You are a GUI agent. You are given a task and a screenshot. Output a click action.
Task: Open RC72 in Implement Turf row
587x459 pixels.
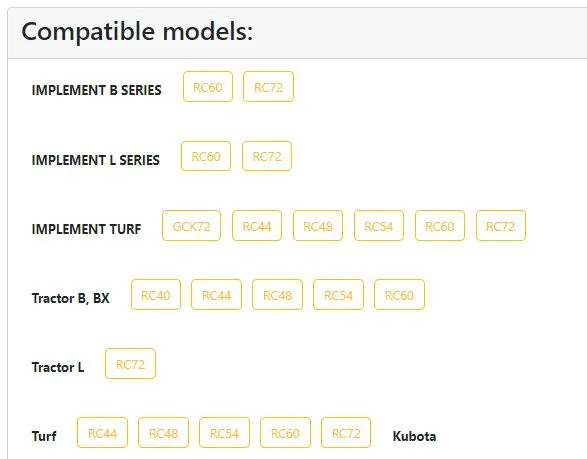click(x=501, y=226)
